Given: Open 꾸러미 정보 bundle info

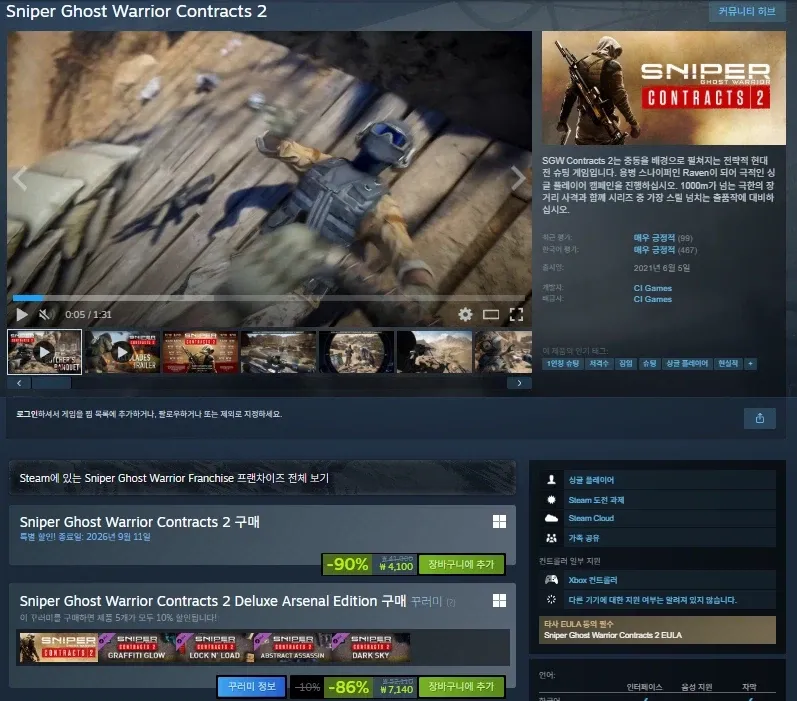Looking at the screenshot, I should click(x=252, y=687).
